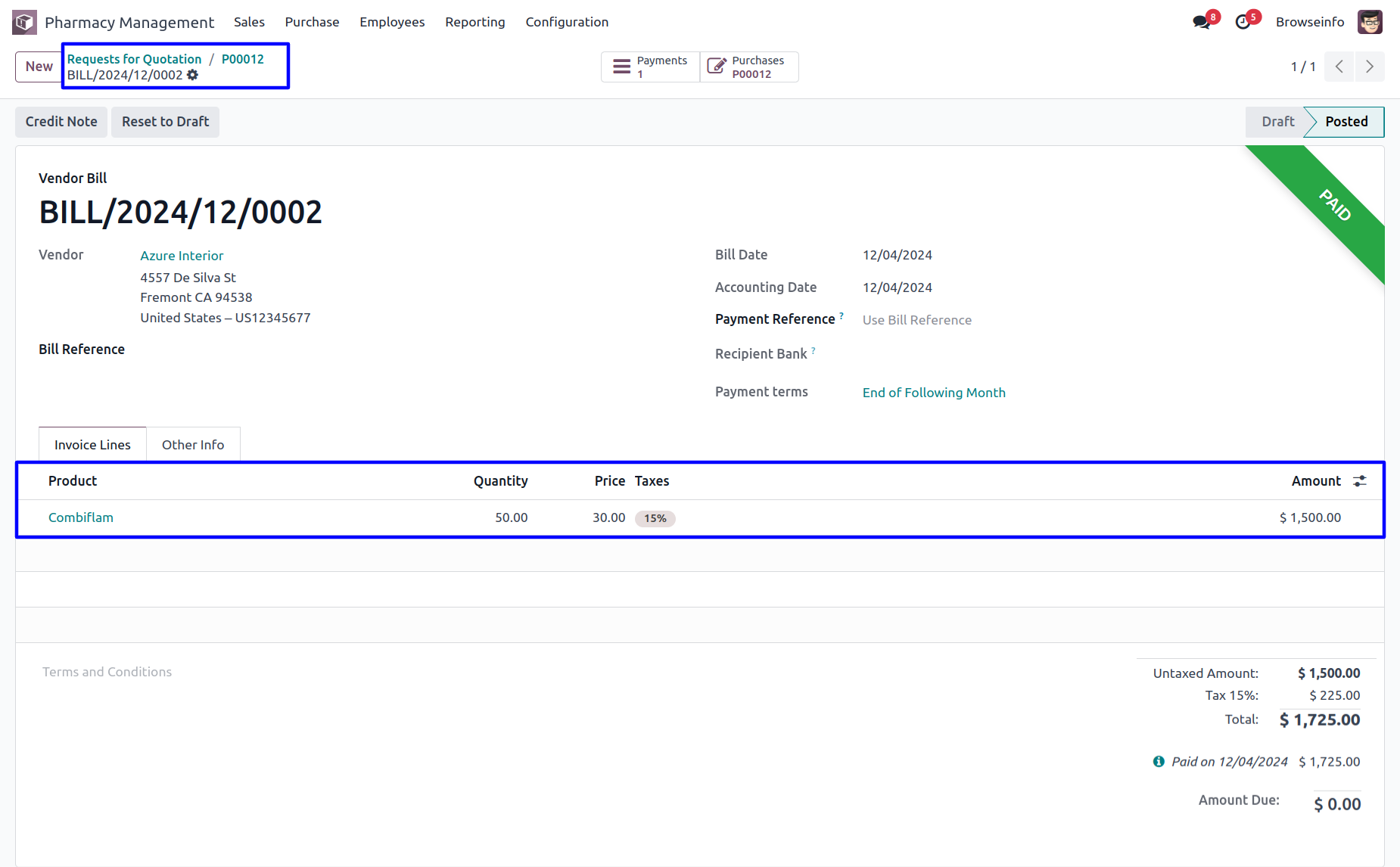Click the 15% tax tag
Viewport: 1400px width, 867px height.
(x=655, y=518)
